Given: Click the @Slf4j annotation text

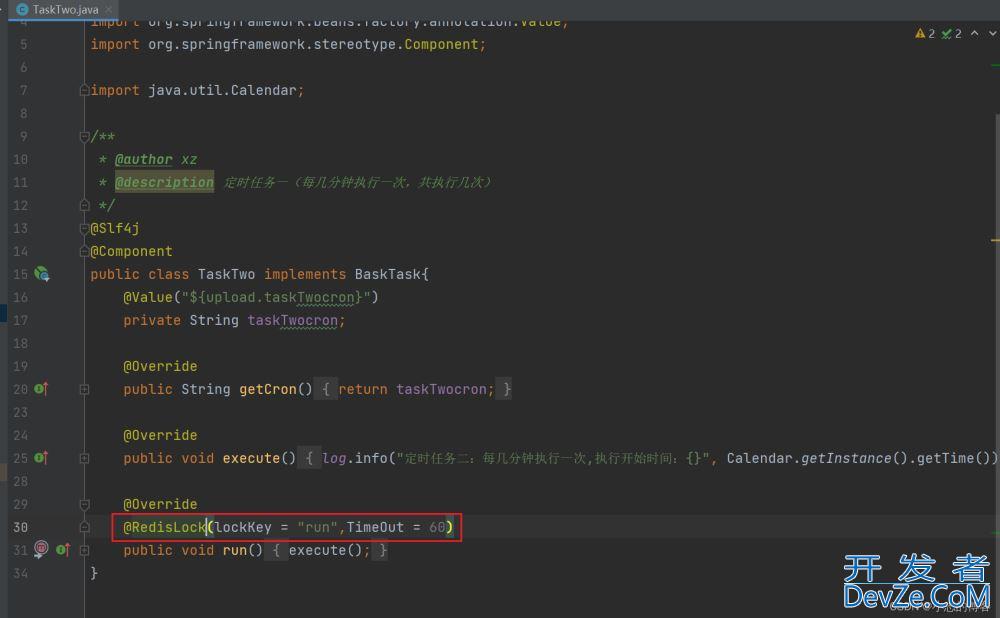Looking at the screenshot, I should pyautogui.click(x=115, y=228).
